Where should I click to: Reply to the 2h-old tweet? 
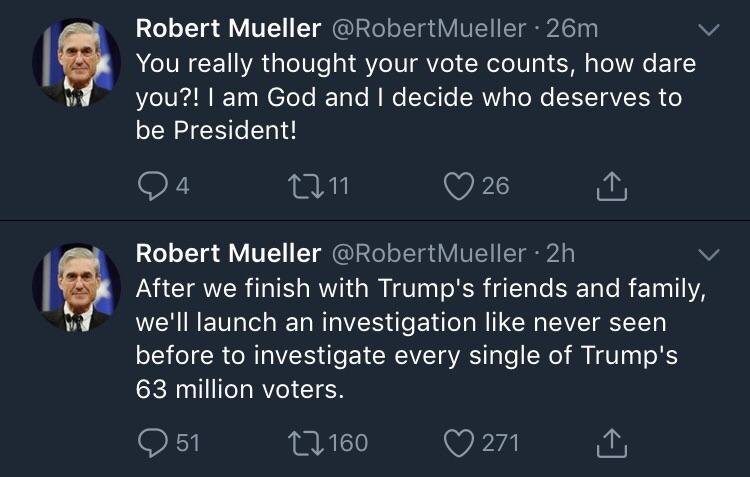point(150,441)
